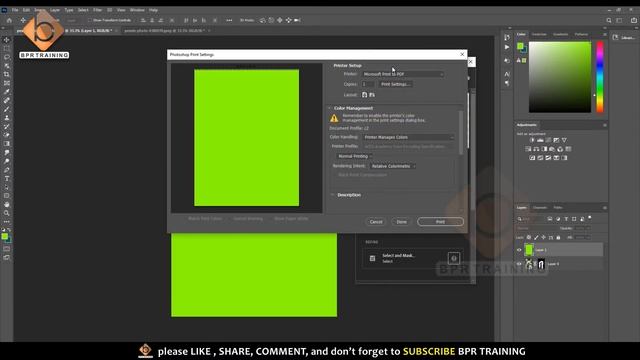Open the Color Handling dropdown

click(408, 137)
